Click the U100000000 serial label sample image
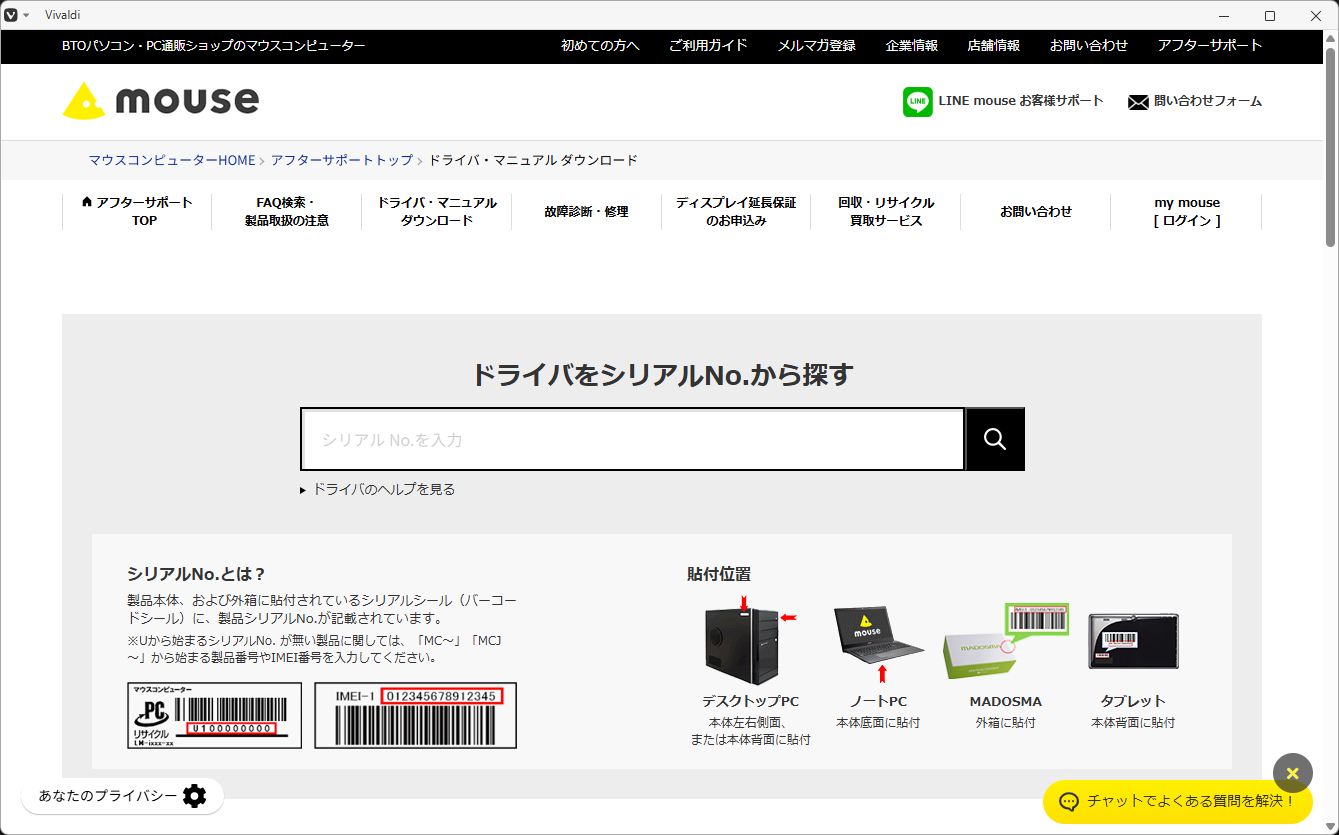The width and height of the screenshot is (1339, 835). point(214,715)
